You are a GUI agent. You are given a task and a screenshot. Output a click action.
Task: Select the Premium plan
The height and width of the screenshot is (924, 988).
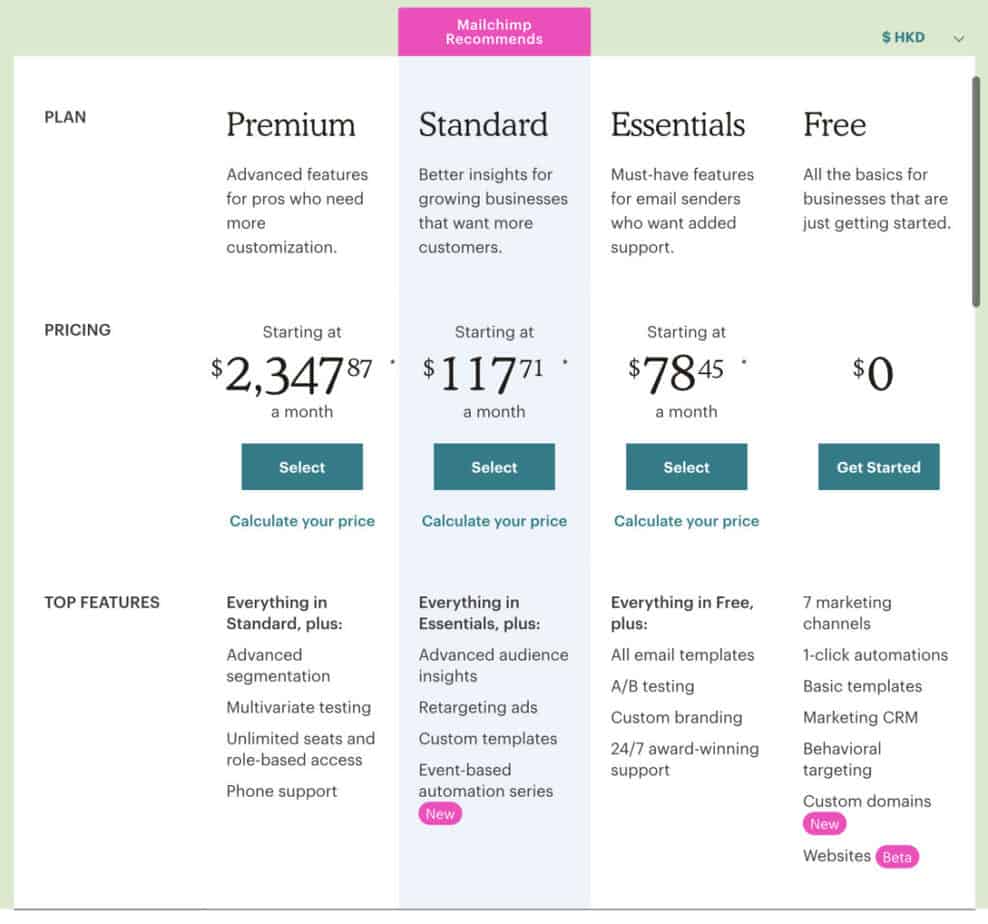click(x=302, y=467)
